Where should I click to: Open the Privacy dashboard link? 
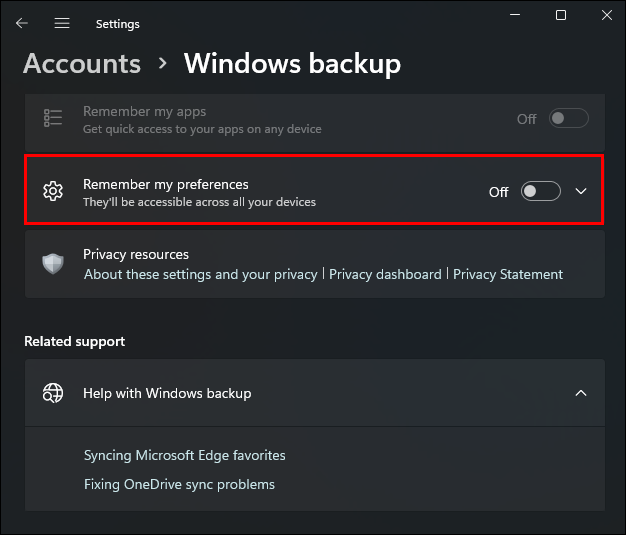pos(385,274)
